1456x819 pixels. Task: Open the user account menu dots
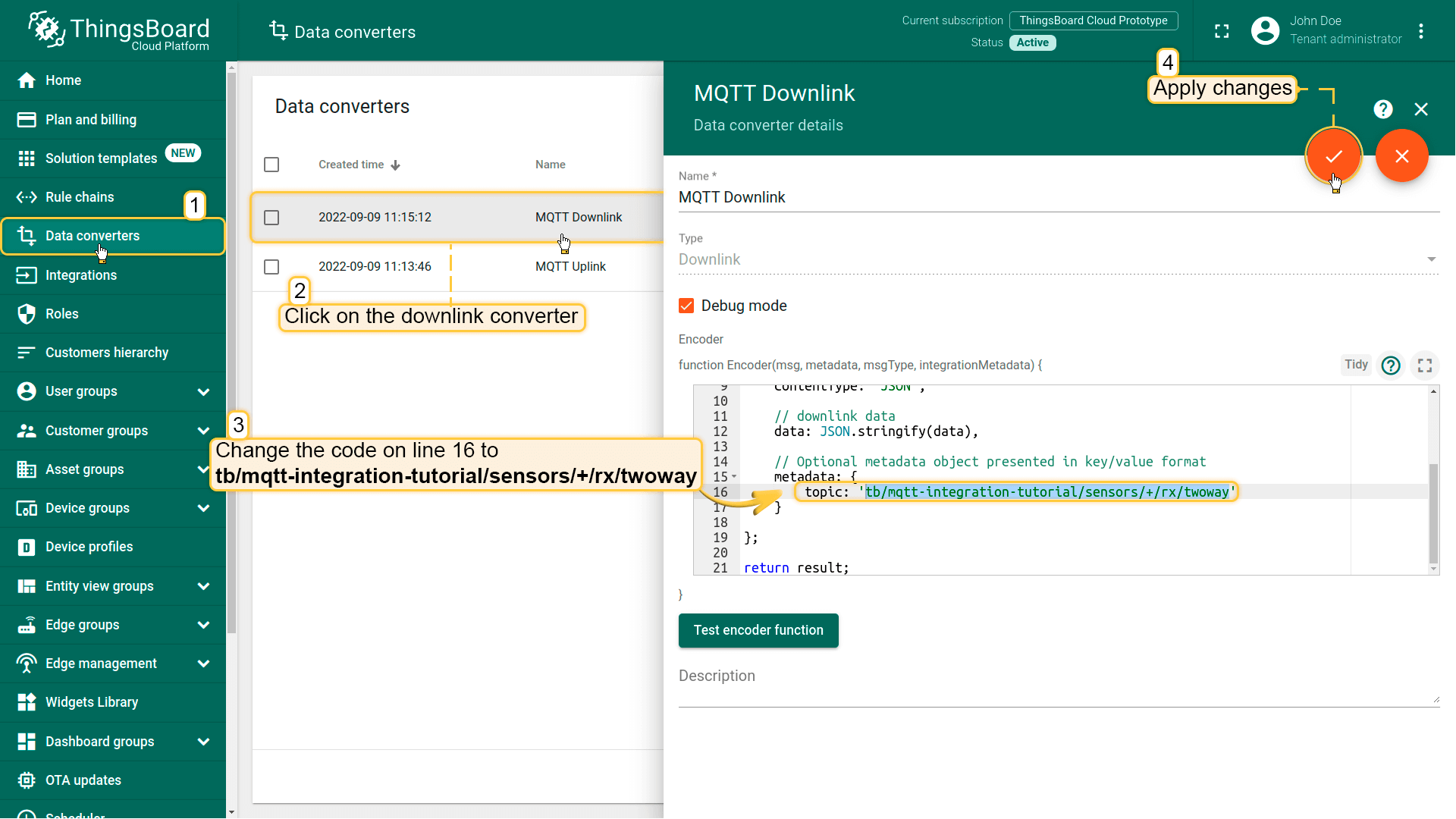click(x=1421, y=31)
